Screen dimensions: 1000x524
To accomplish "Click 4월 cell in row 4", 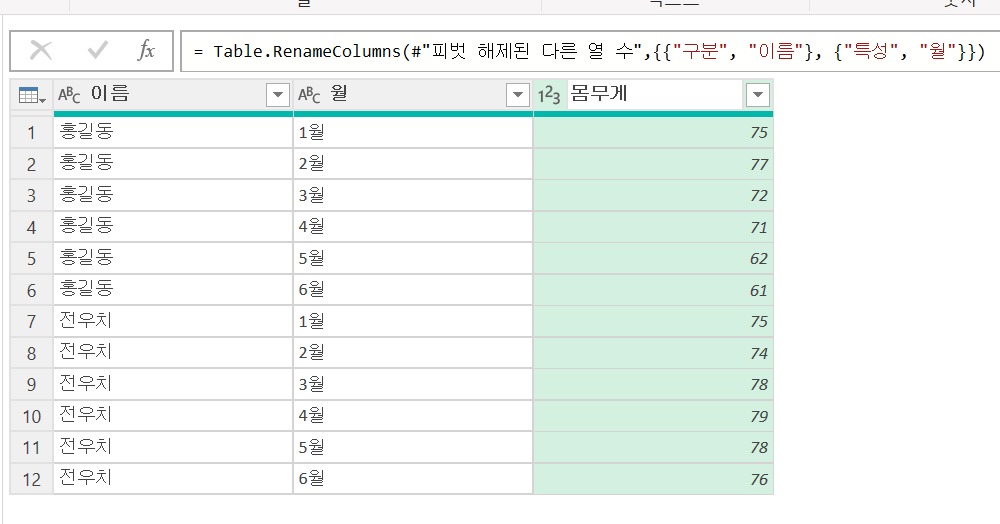I will click(413, 228).
